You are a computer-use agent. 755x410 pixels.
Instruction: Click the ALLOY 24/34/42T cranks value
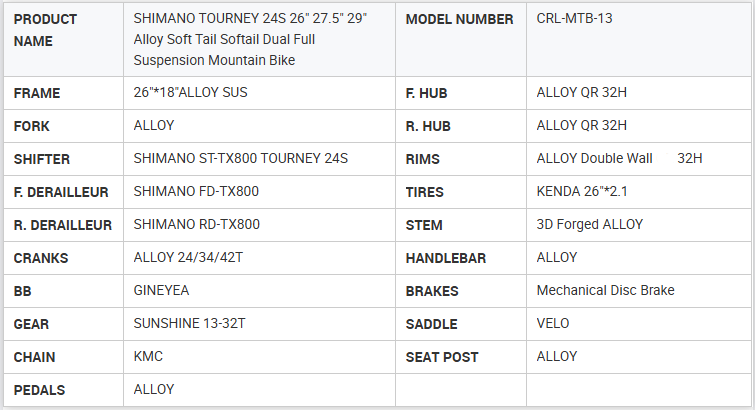pos(187,258)
